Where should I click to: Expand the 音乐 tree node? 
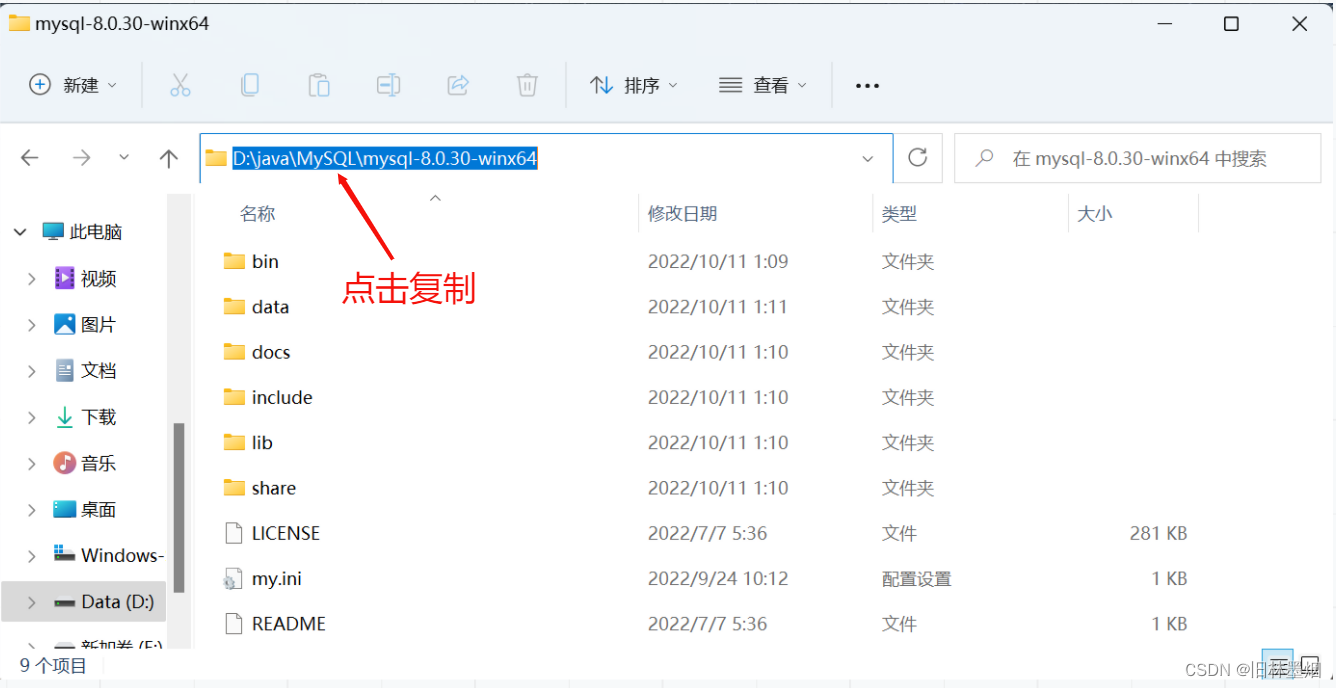click(32, 463)
